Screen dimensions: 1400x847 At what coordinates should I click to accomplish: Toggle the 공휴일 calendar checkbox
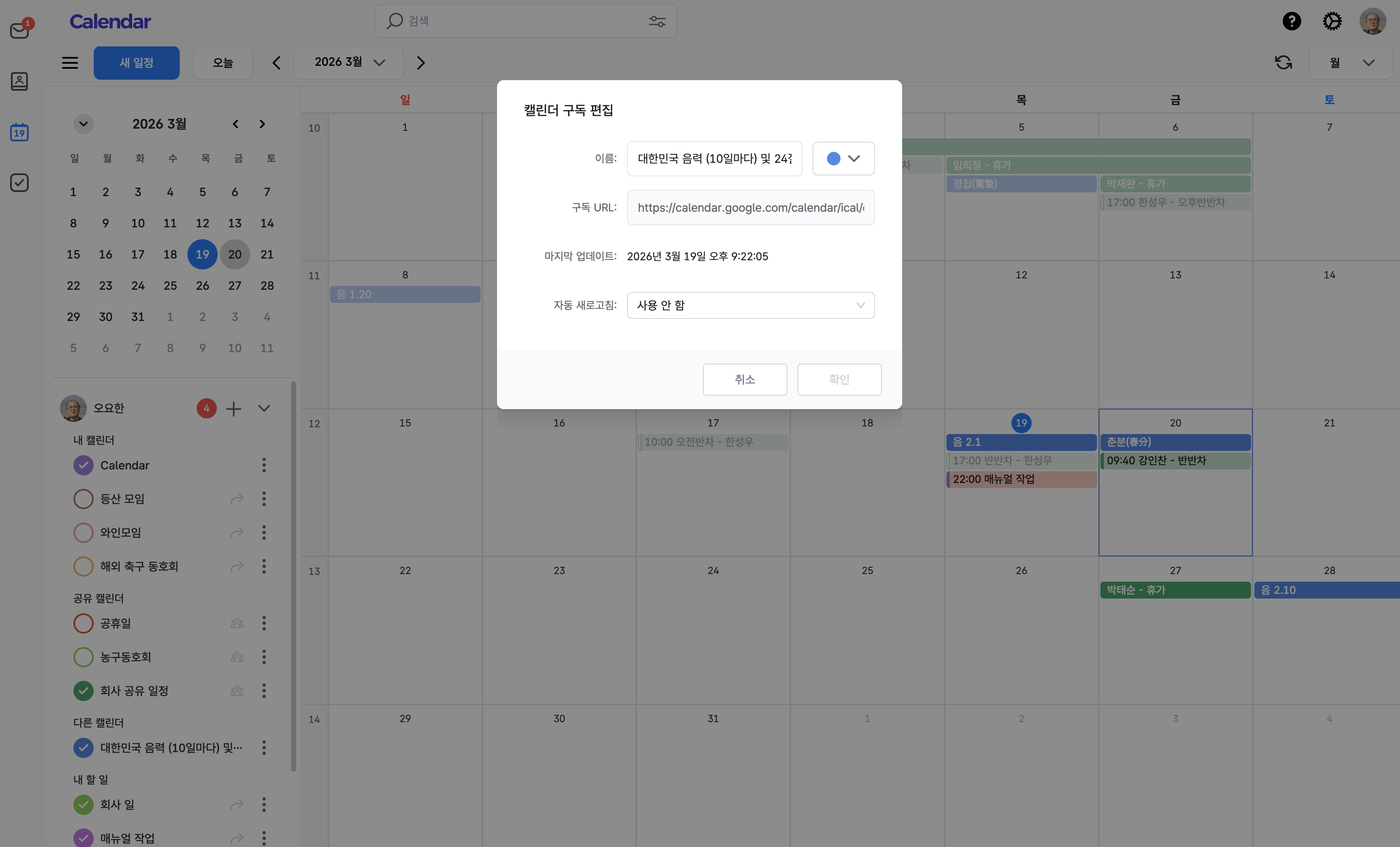tap(84, 623)
